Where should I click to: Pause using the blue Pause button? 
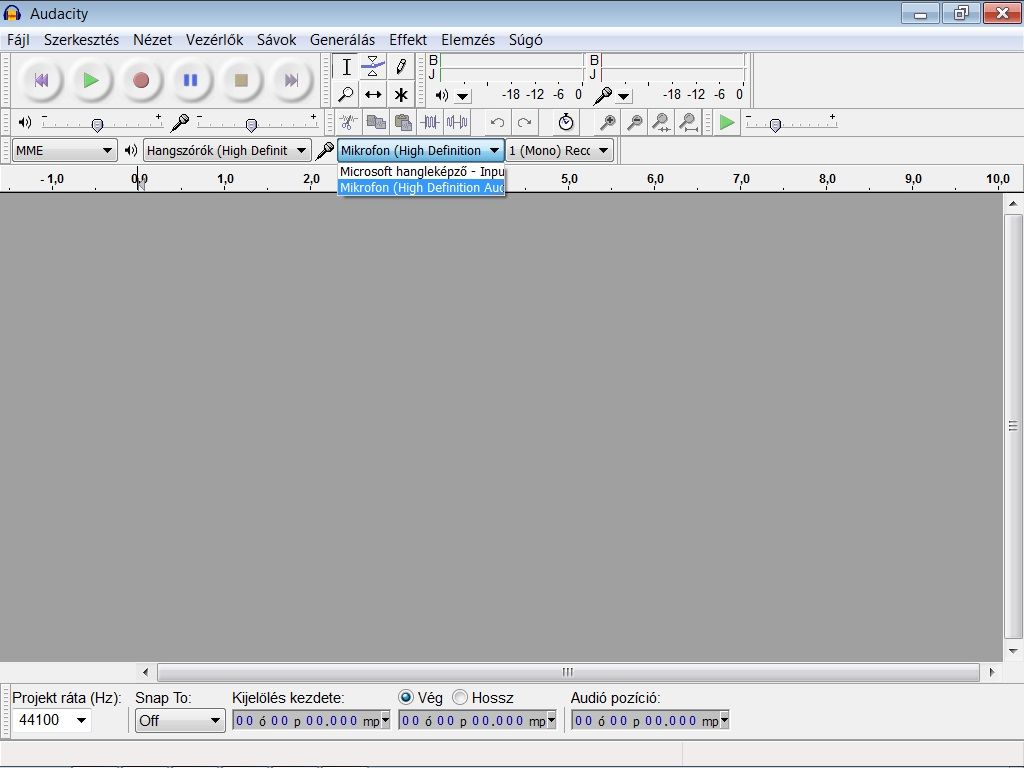191,80
